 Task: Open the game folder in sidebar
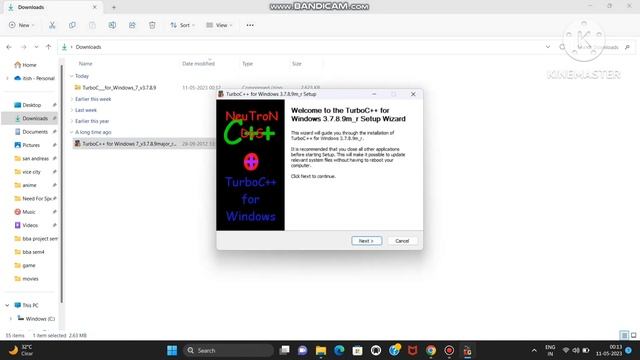[24, 265]
